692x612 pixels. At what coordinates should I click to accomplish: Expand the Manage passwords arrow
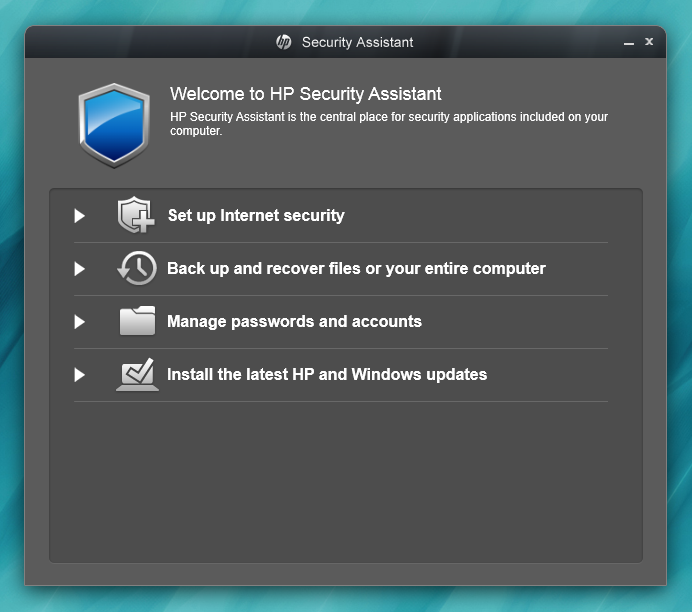79,322
